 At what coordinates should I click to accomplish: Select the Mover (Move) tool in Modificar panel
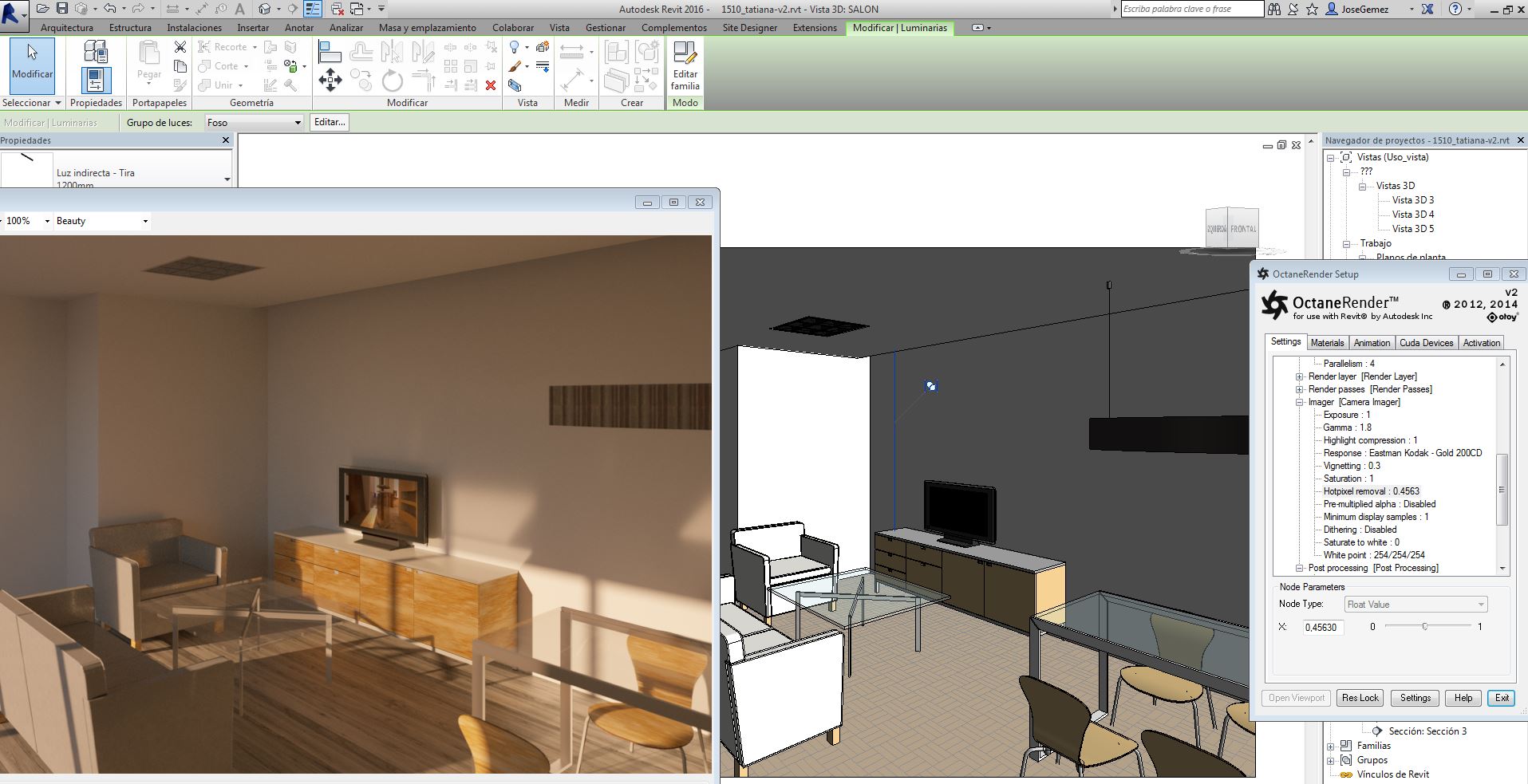click(330, 80)
